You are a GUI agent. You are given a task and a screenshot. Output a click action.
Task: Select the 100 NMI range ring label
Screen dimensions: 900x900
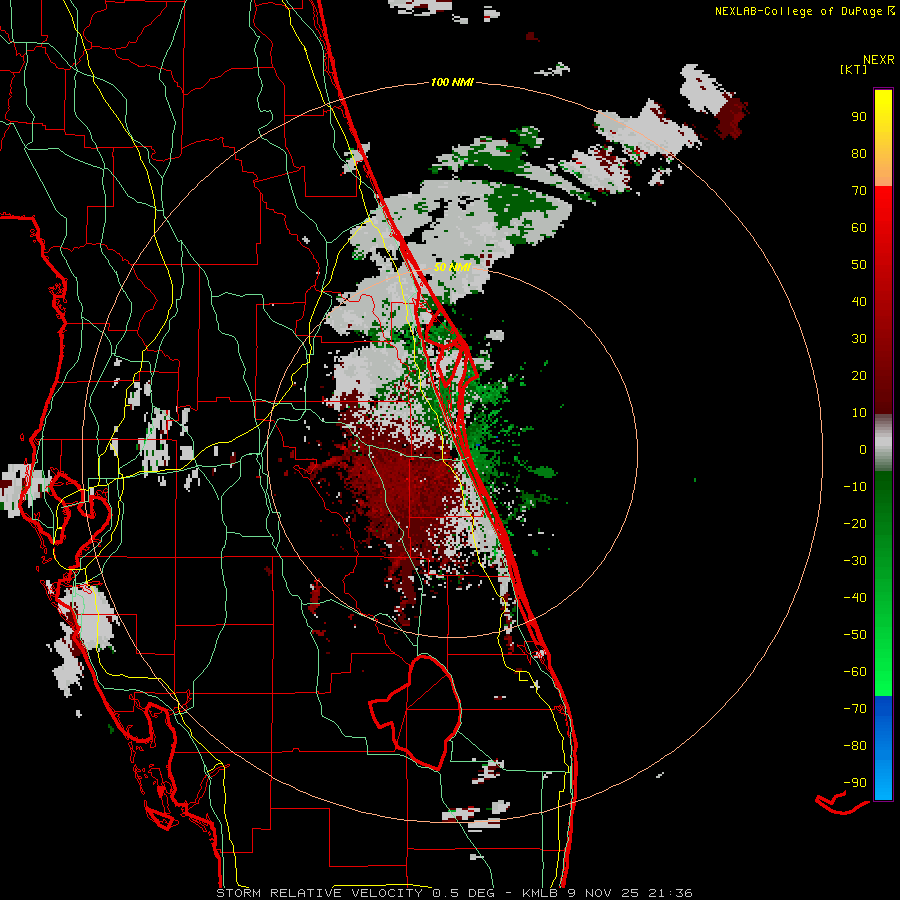pos(452,83)
